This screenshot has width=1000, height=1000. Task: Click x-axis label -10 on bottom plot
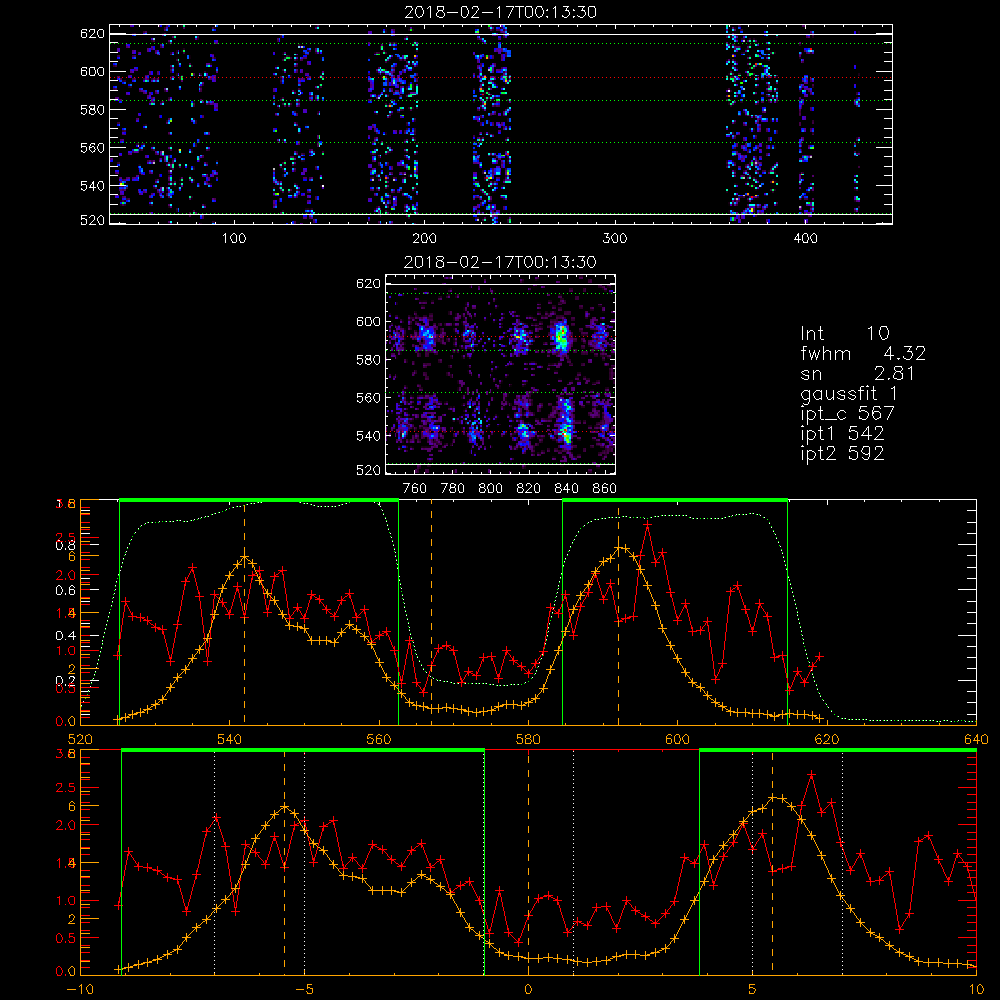coord(80,989)
